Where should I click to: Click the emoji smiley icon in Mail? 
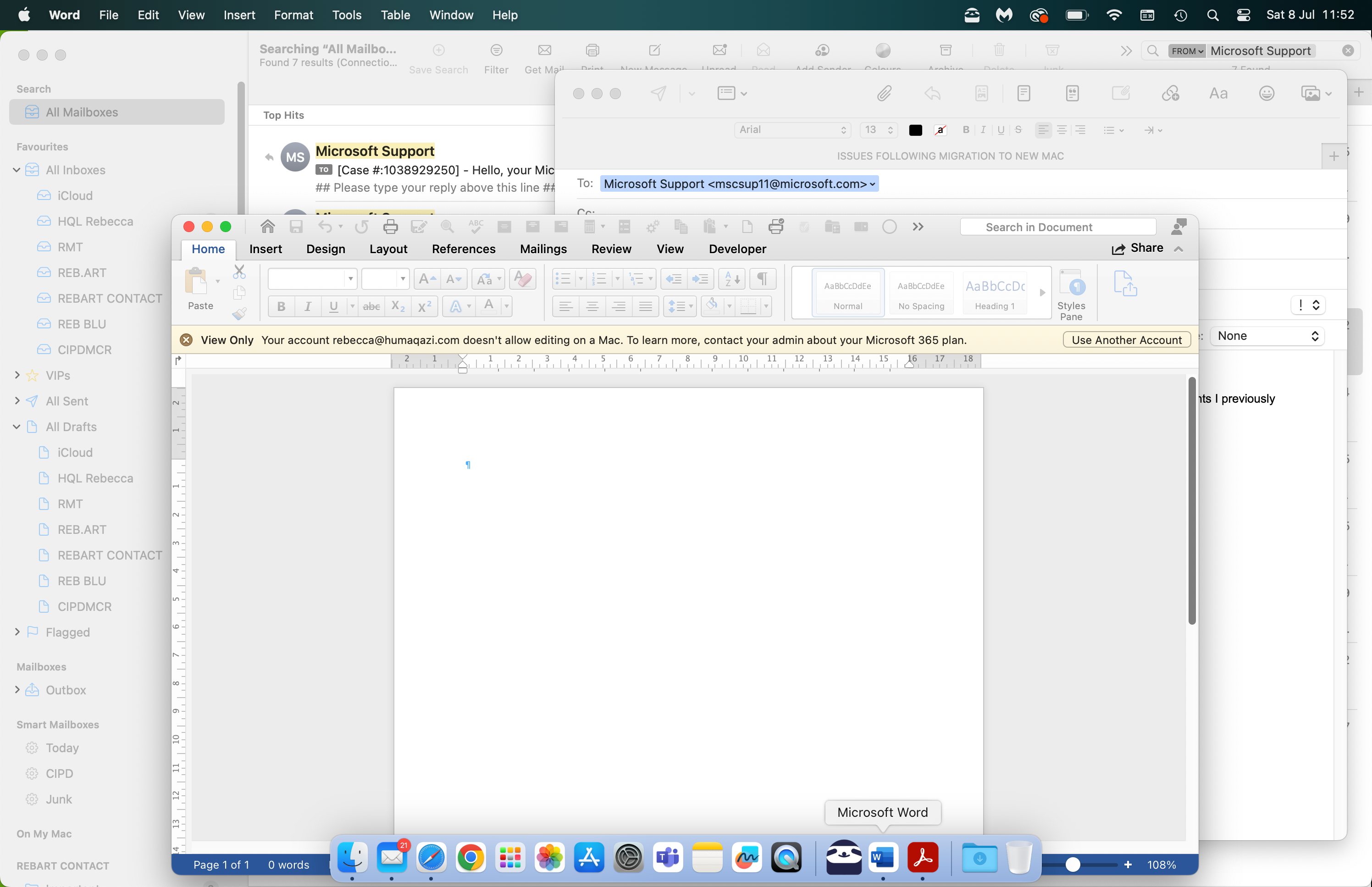1266,93
